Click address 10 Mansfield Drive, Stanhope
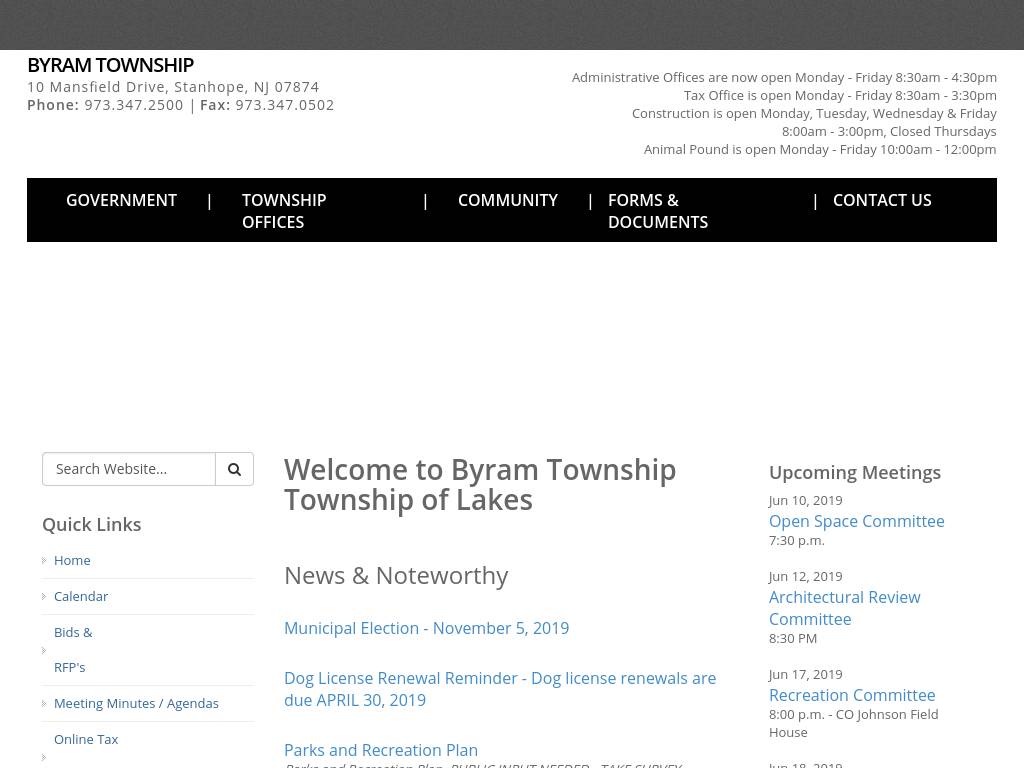 [173, 87]
